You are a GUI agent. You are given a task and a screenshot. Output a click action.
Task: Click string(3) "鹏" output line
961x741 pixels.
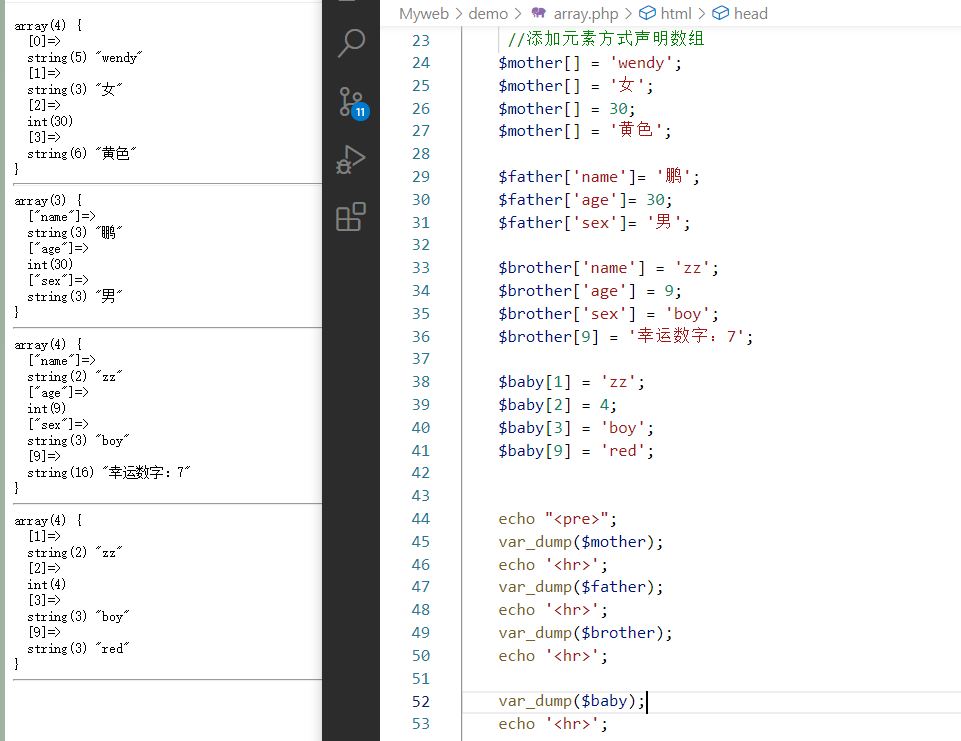pyautogui.click(x=75, y=232)
